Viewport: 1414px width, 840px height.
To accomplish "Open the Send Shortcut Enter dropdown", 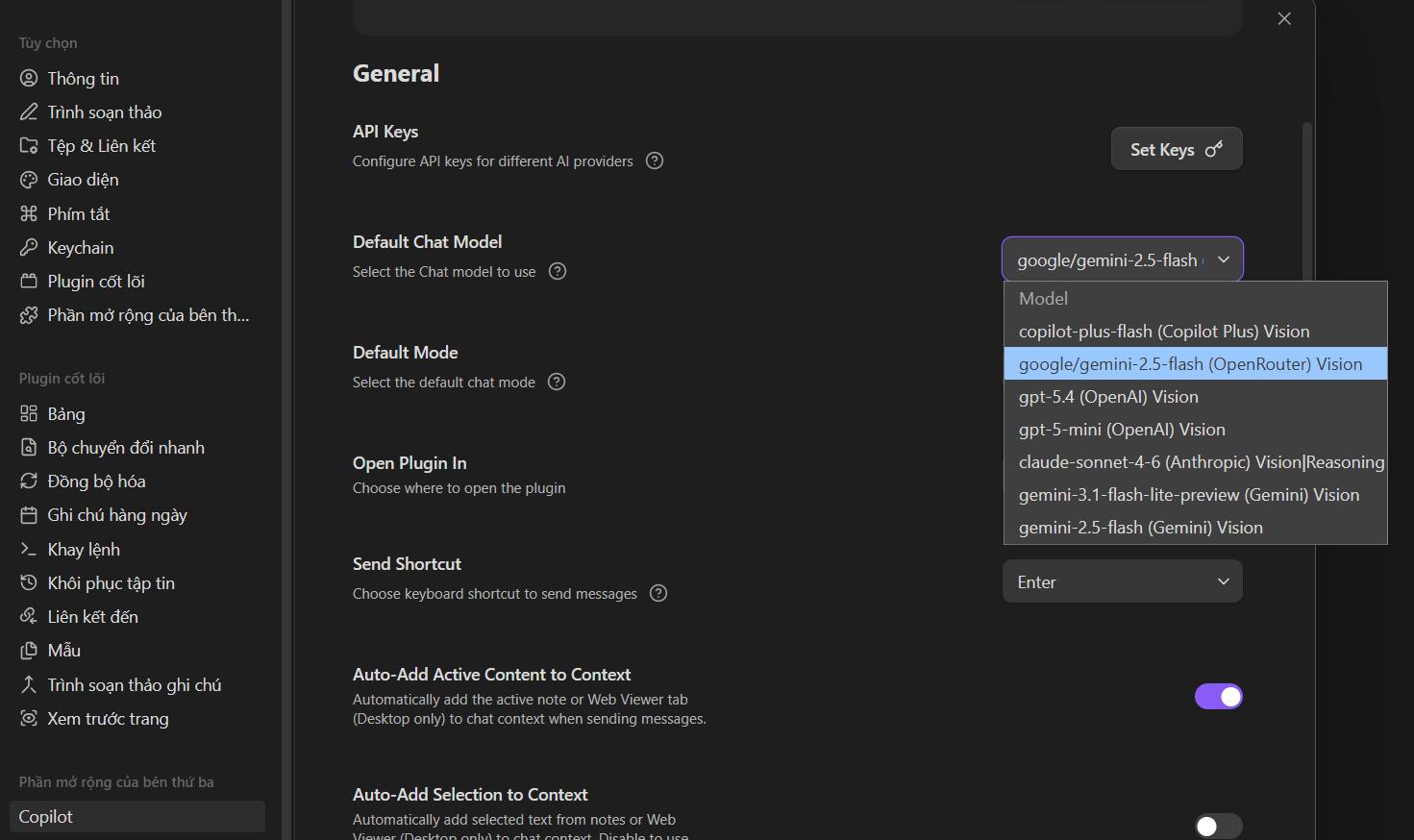I will point(1123,581).
